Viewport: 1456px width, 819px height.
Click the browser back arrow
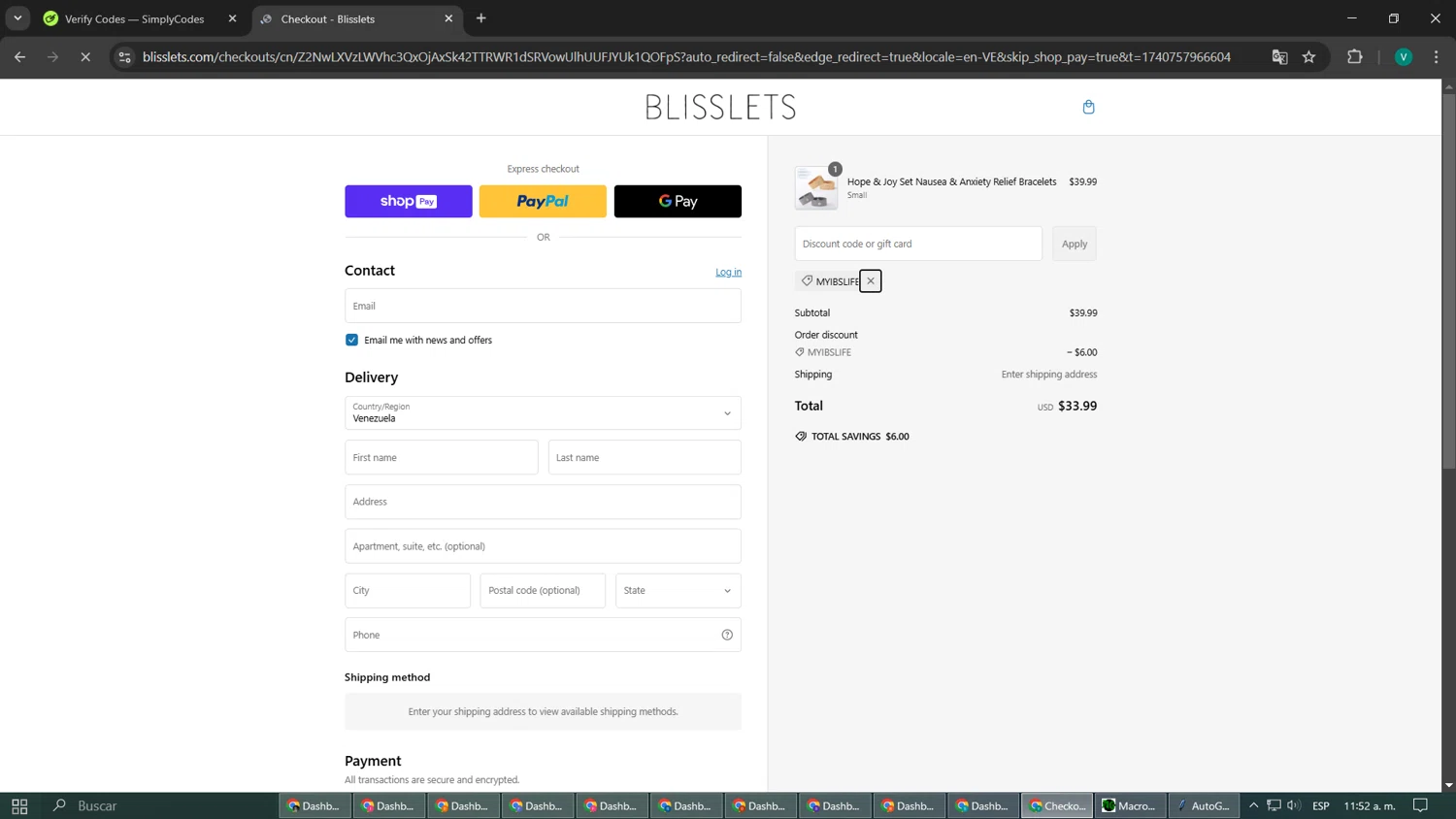19,57
